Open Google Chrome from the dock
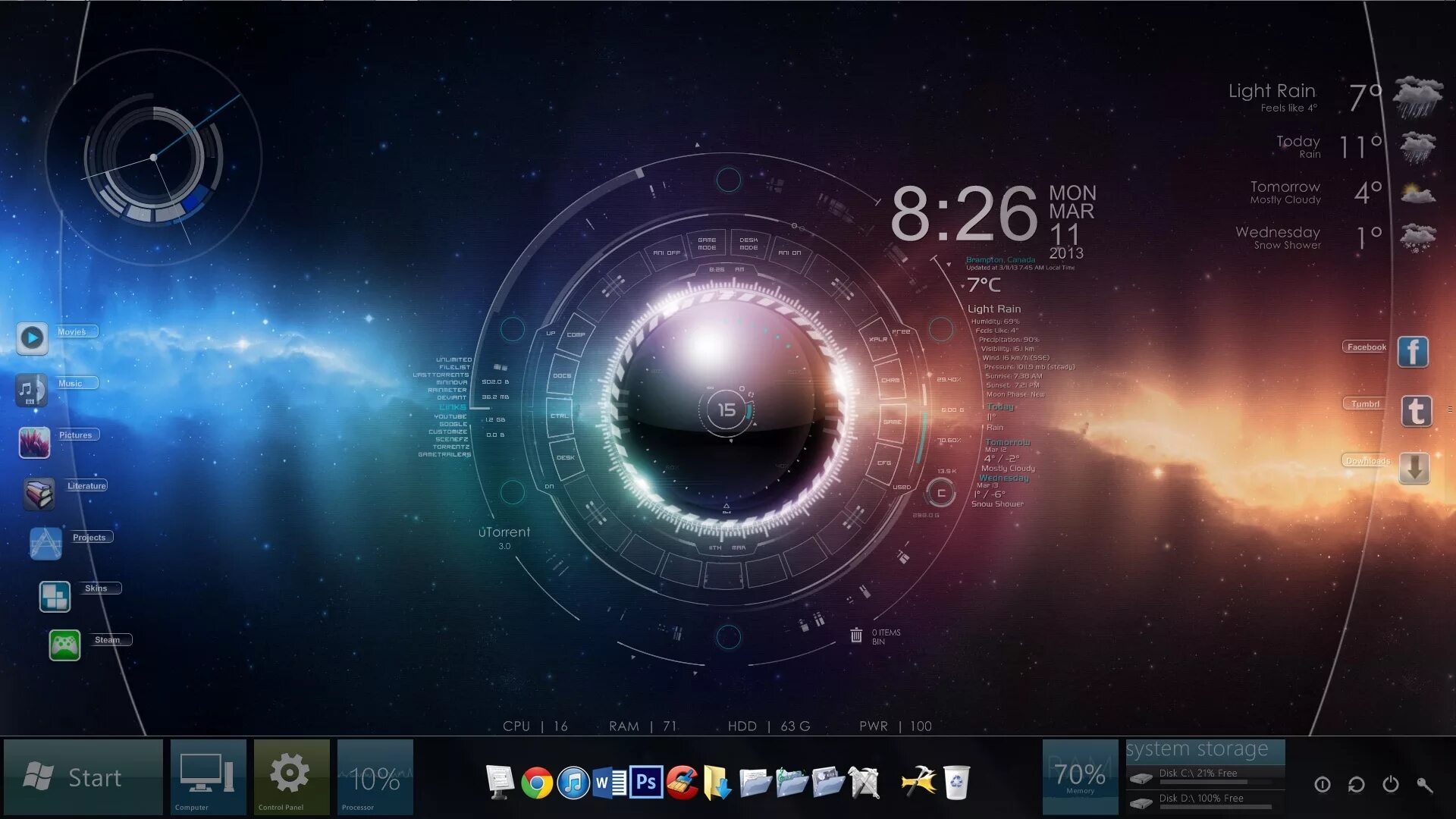The image size is (1456, 819). (x=536, y=783)
